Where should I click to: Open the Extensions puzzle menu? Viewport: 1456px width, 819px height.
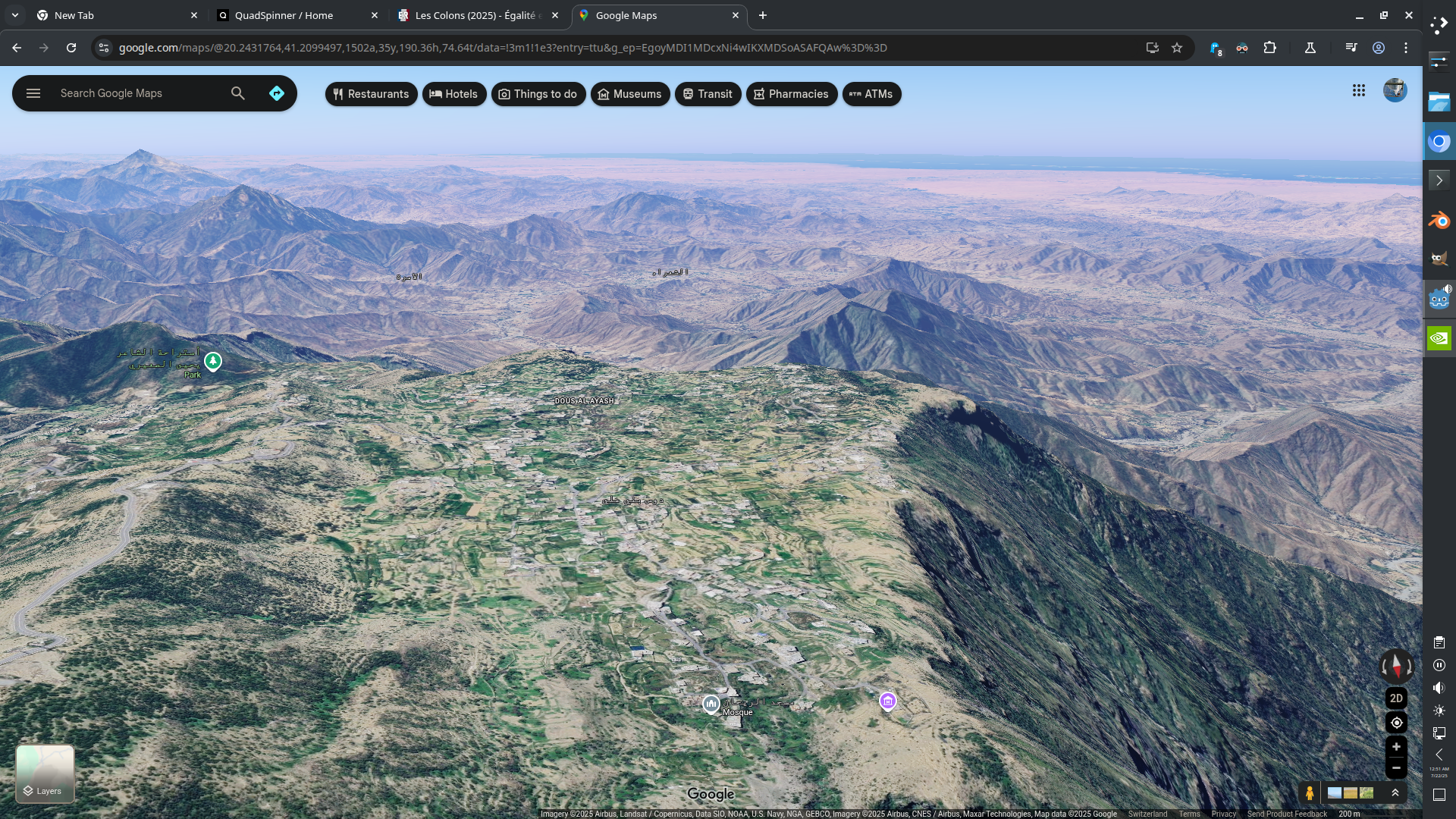1269,48
